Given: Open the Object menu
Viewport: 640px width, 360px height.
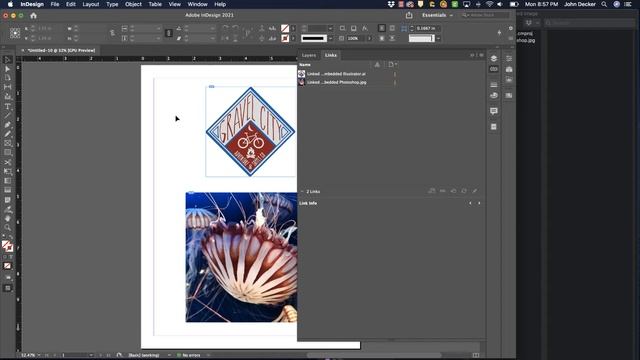Looking at the screenshot, I should tap(133, 4).
